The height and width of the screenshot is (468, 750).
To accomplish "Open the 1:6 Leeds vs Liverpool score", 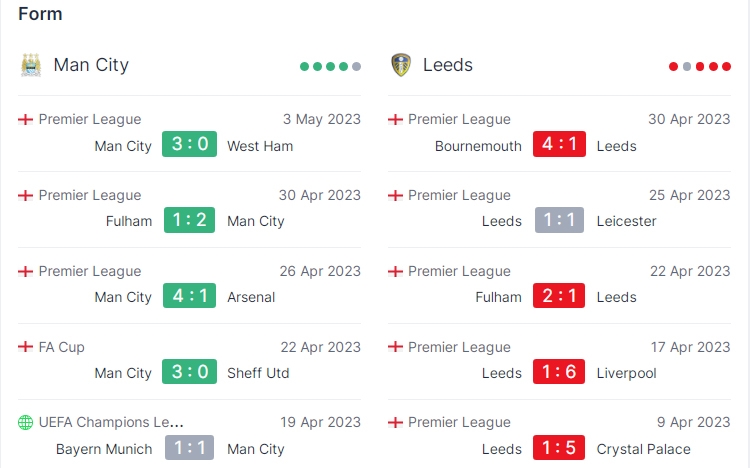I will click(559, 372).
